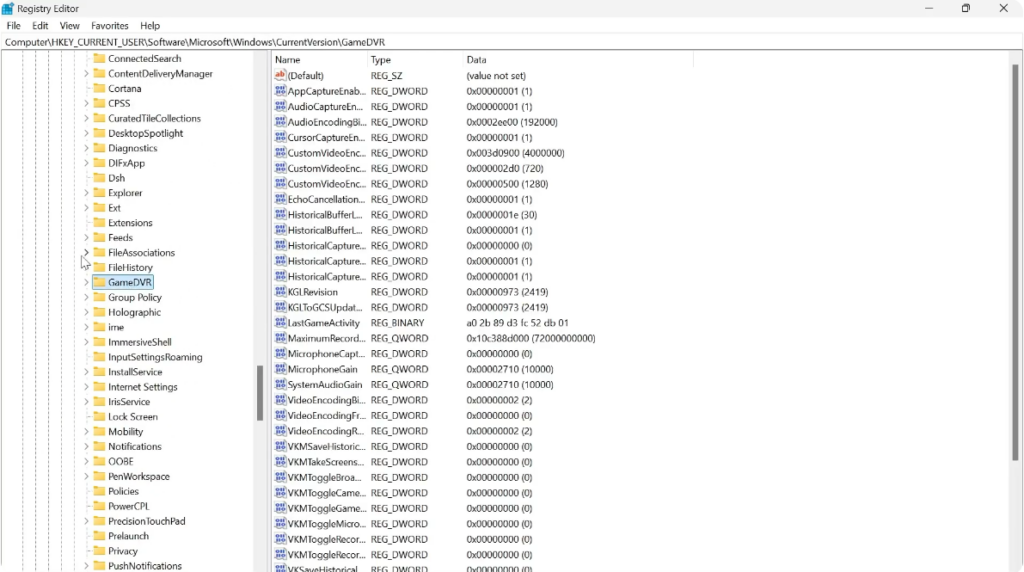The image size is (1024, 572).
Task: Select the ImmersiveShell tree key
Action: [x=140, y=342]
